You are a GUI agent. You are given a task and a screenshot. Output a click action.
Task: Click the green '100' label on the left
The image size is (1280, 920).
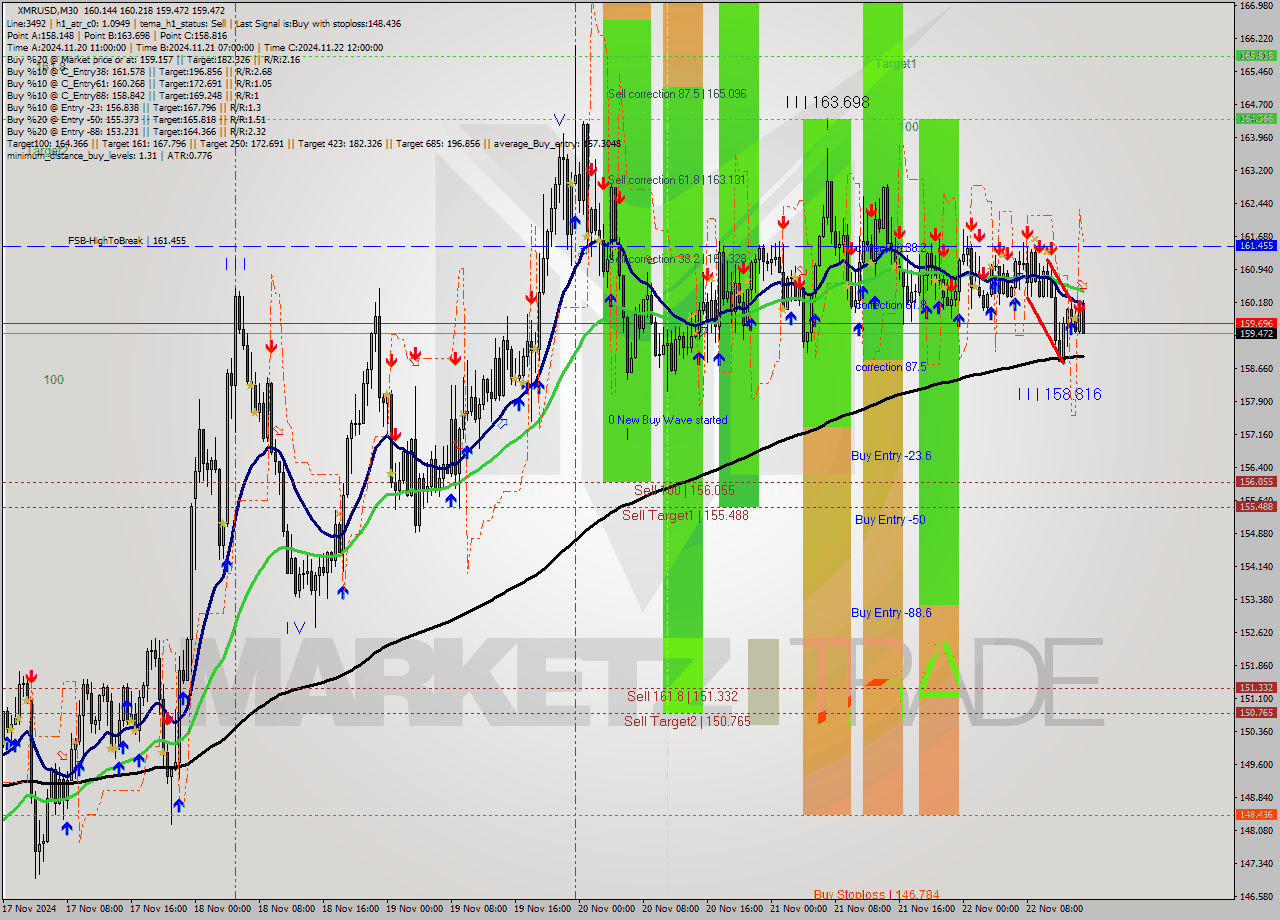tap(53, 380)
